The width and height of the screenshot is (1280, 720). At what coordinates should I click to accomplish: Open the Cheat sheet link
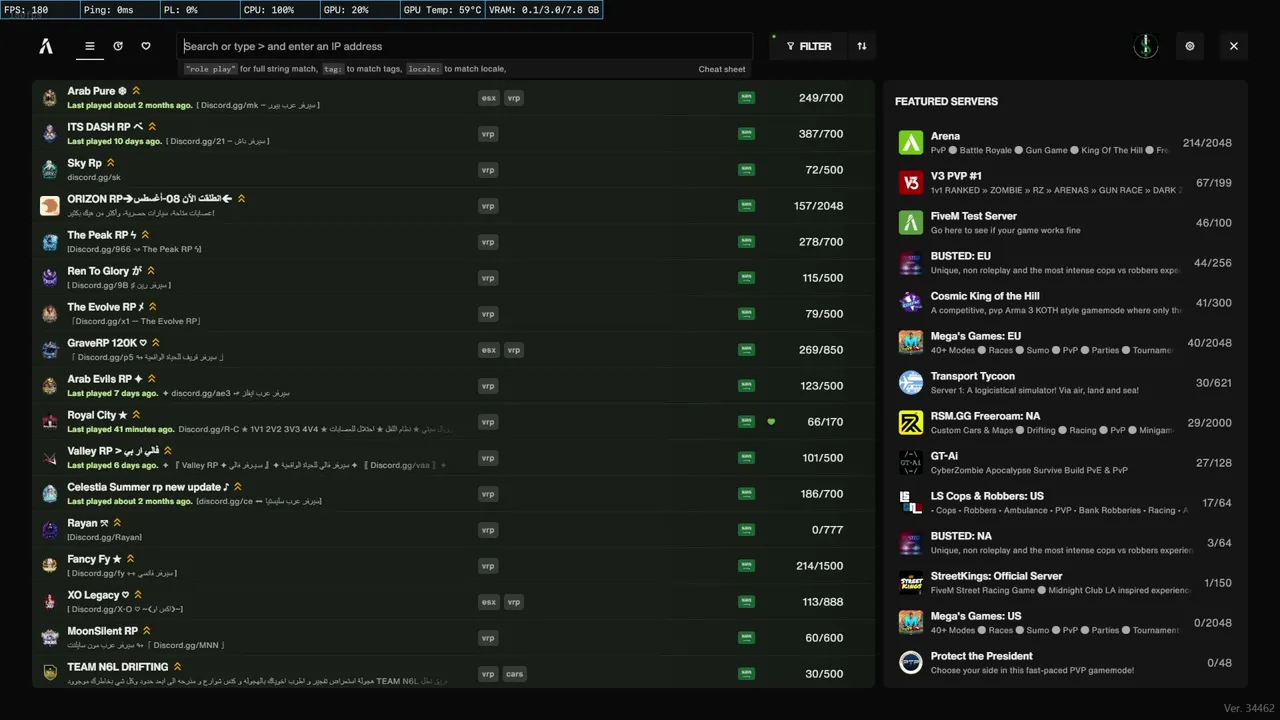[722, 69]
